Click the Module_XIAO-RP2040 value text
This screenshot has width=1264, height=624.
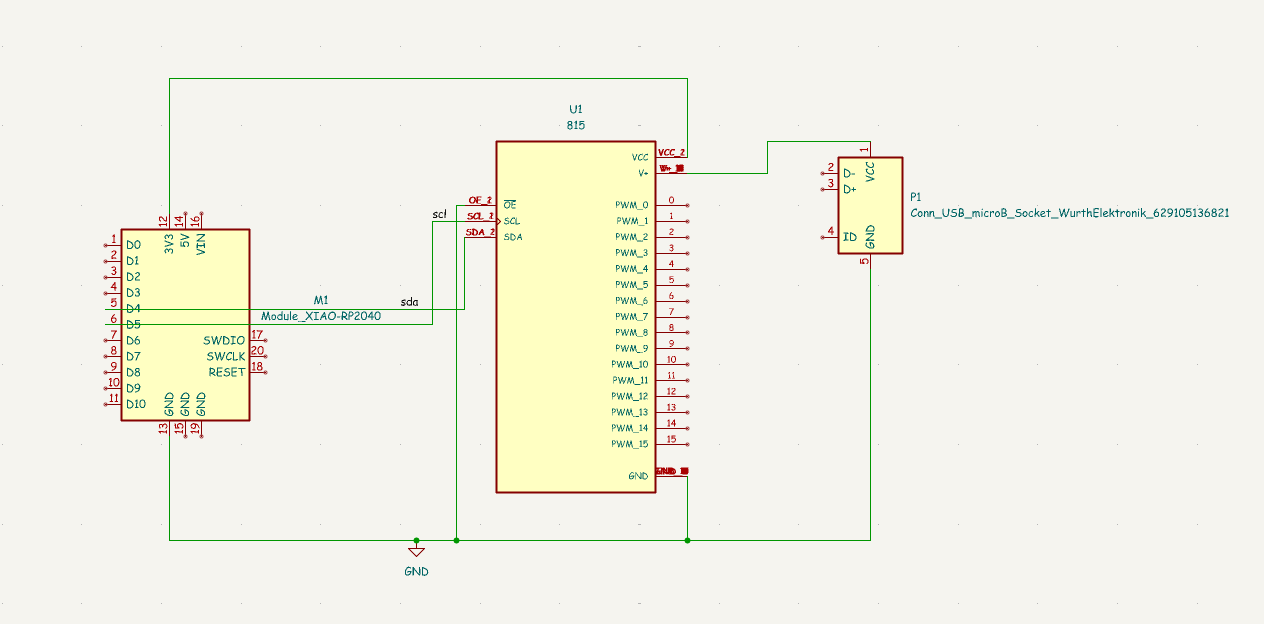320,314
